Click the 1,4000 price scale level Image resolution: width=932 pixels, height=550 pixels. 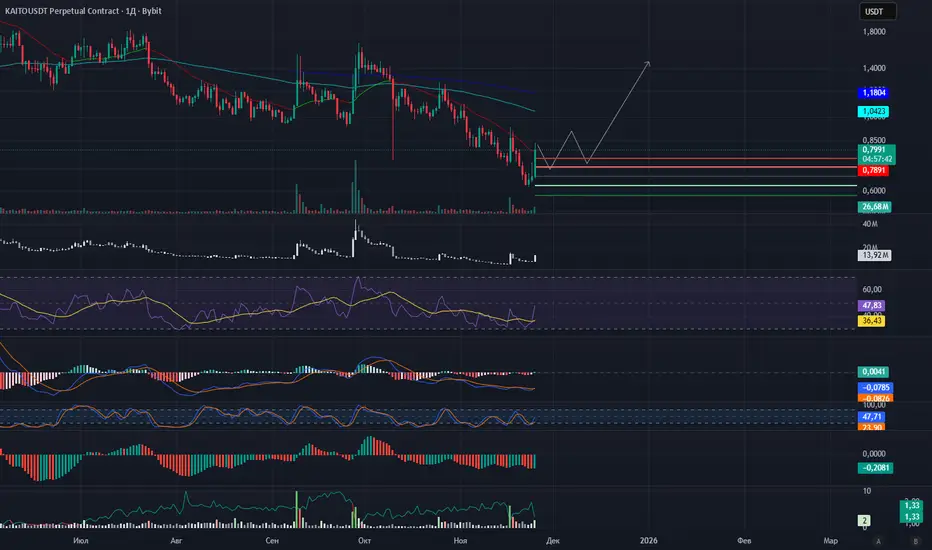pyautogui.click(x=874, y=68)
